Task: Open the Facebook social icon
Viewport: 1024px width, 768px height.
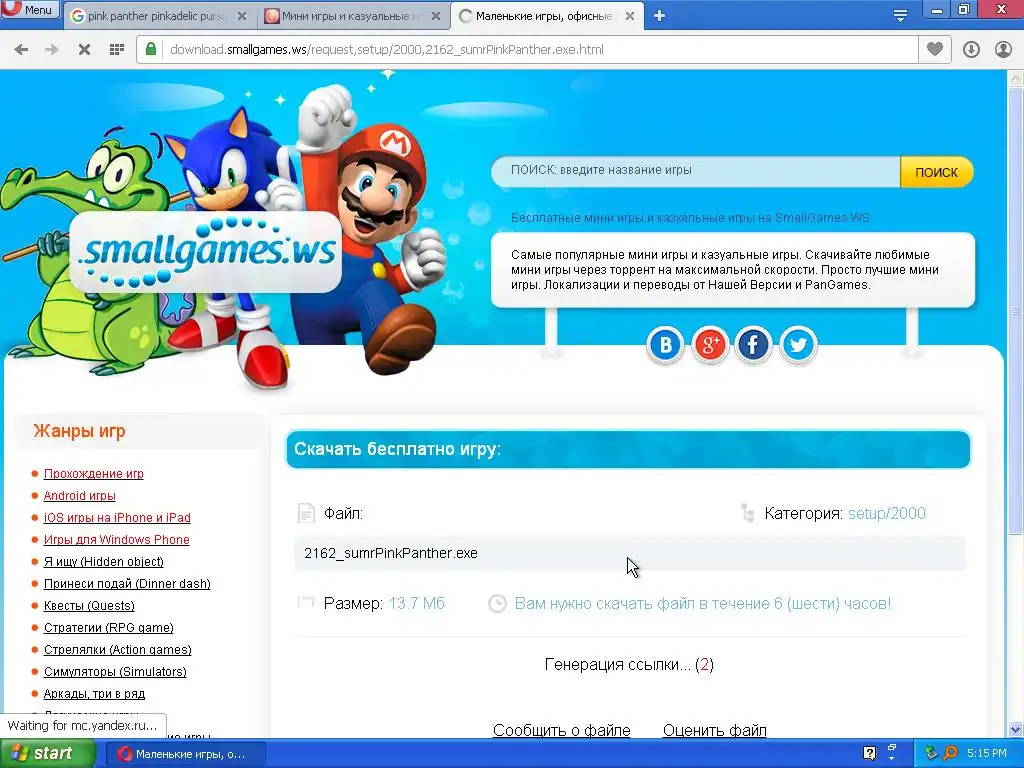Action: (x=754, y=344)
